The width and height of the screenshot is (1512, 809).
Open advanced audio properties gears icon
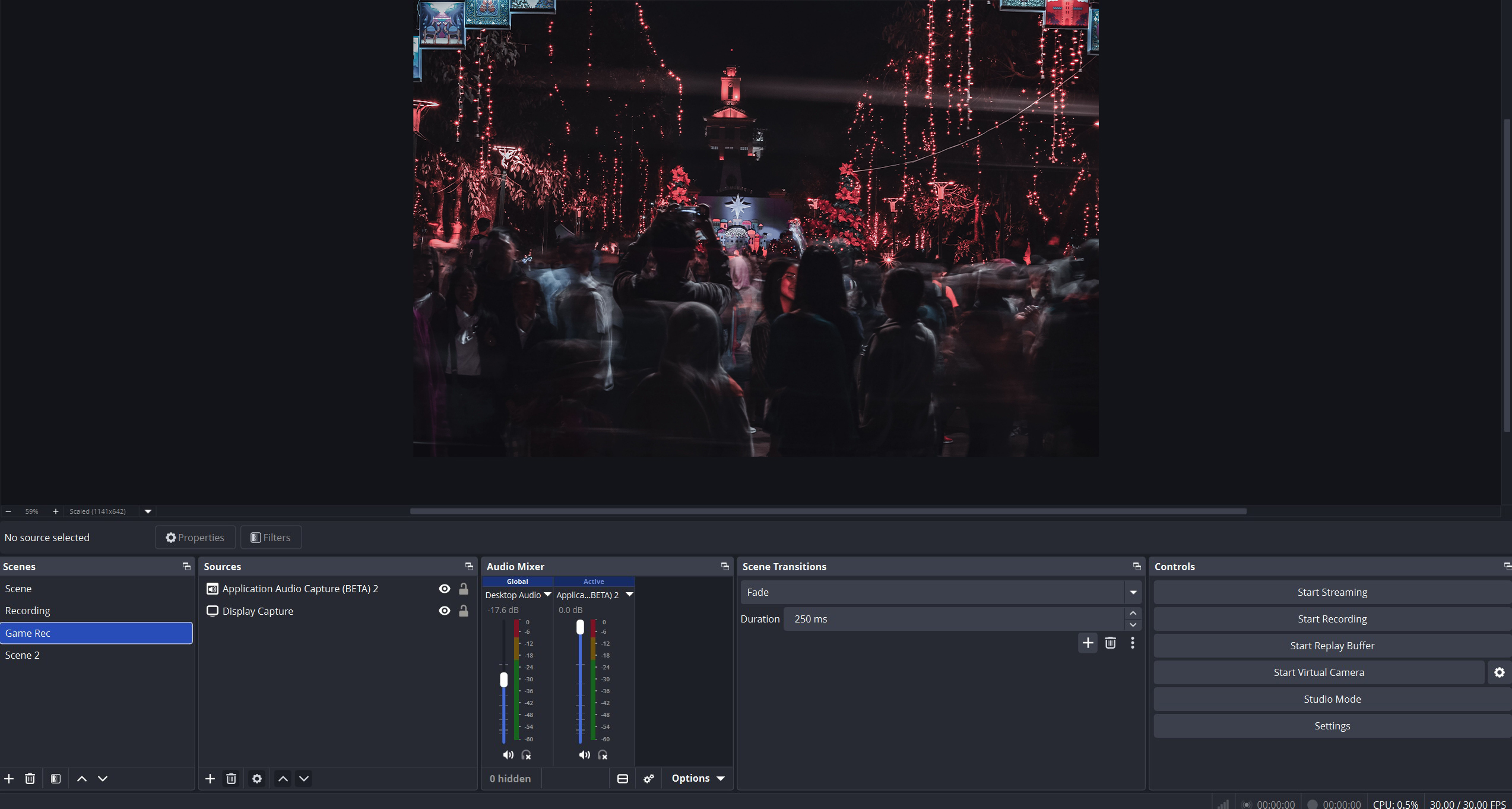tap(649, 779)
